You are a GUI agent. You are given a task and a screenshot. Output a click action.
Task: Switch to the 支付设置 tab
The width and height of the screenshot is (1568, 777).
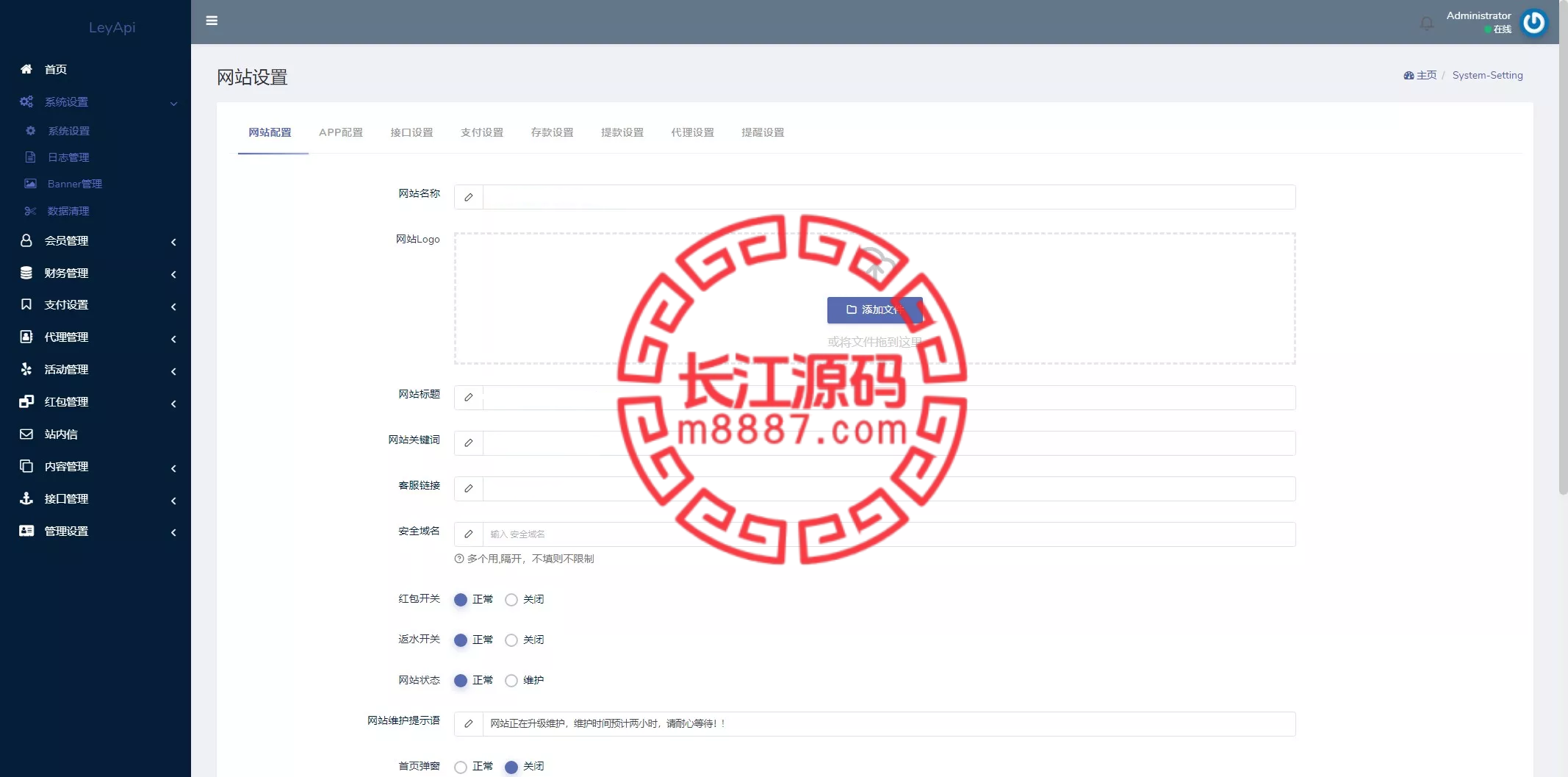(x=482, y=132)
